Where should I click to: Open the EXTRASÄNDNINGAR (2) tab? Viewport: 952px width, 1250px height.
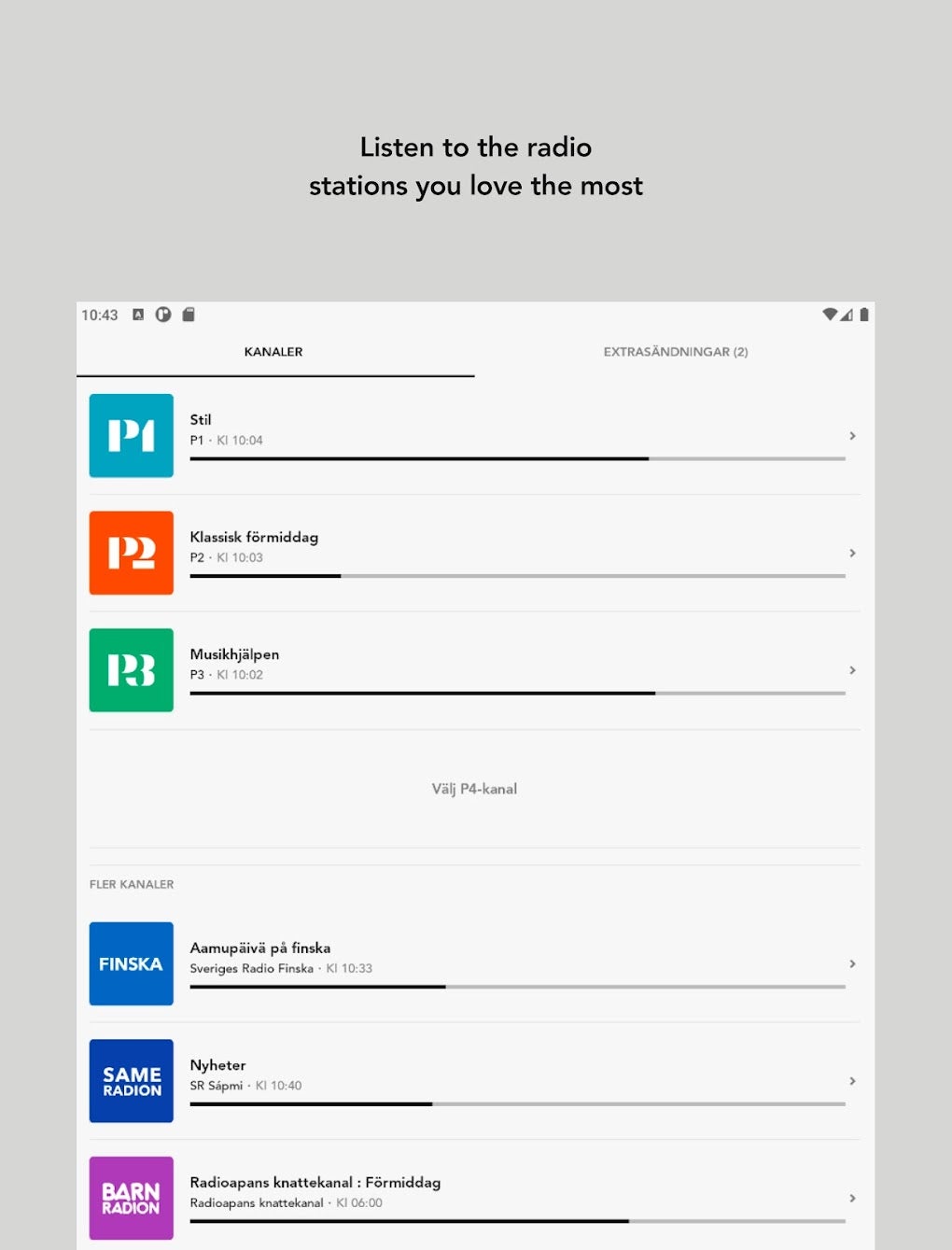point(676,352)
